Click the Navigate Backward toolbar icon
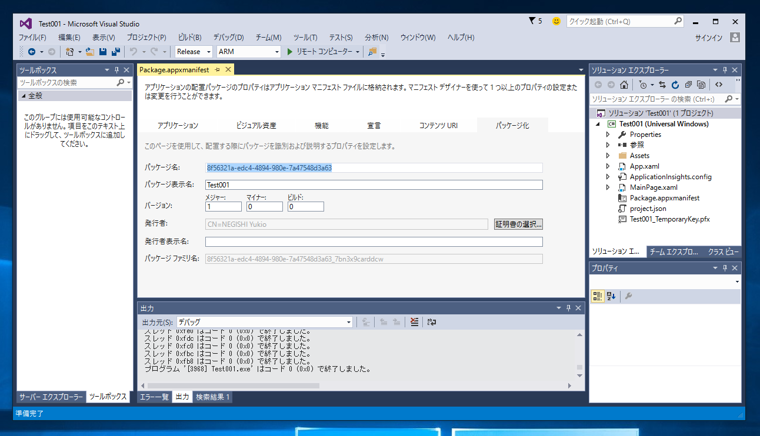 coord(32,51)
